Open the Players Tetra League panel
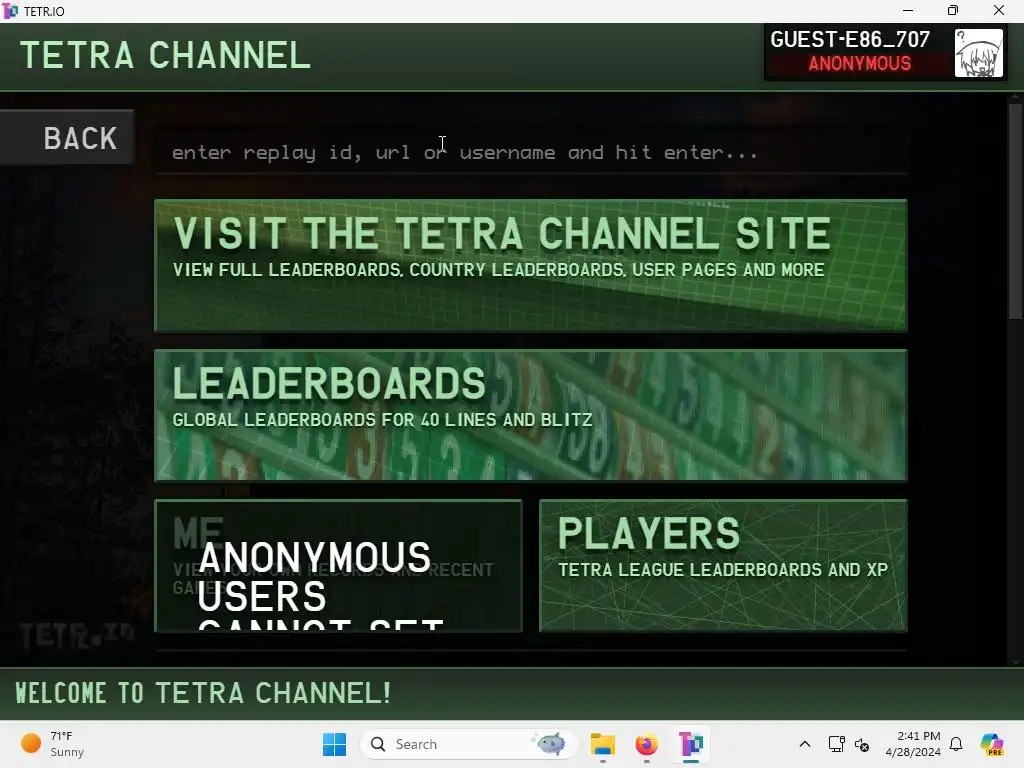The height and width of the screenshot is (768, 1024). tap(723, 565)
